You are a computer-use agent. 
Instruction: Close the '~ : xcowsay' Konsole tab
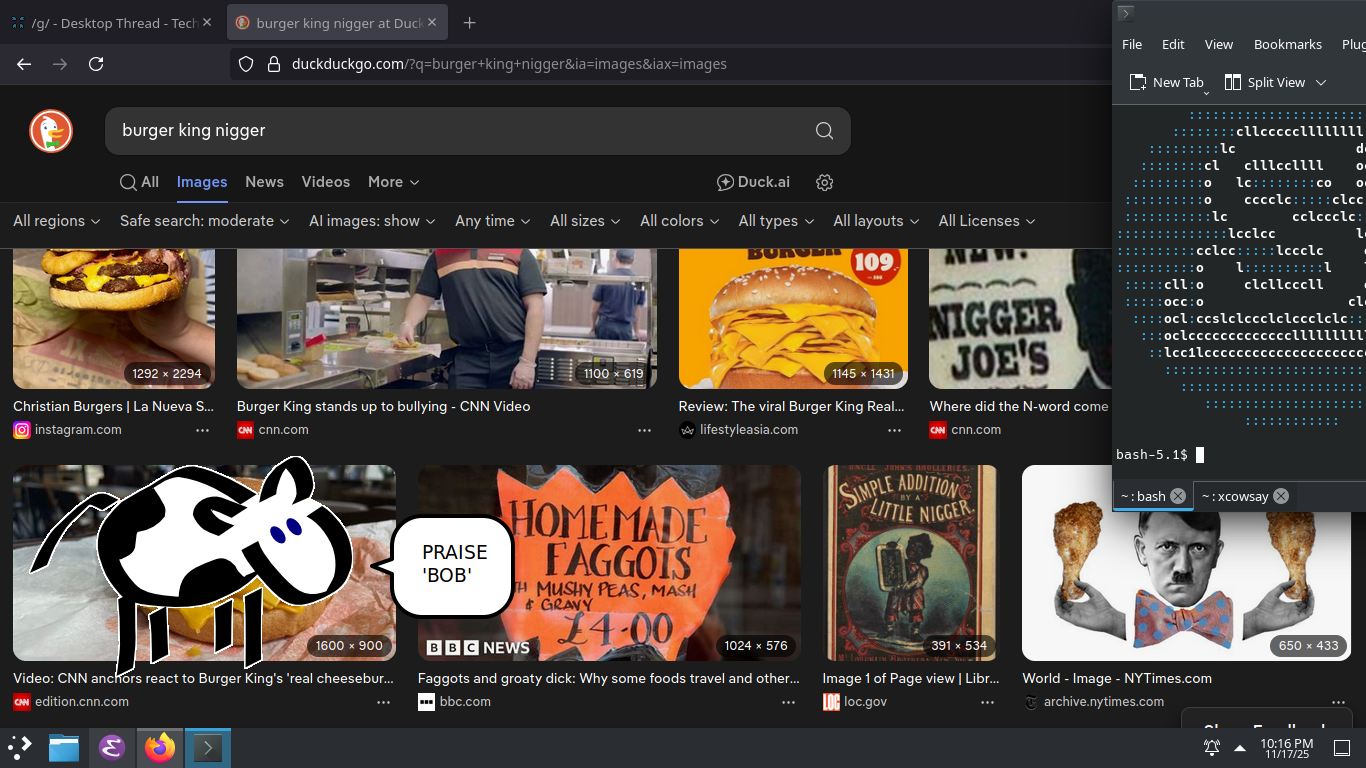coord(1281,496)
